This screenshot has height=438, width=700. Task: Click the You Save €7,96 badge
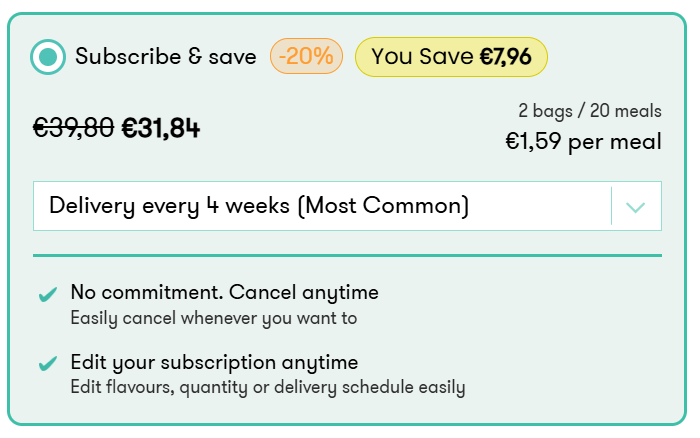pyautogui.click(x=451, y=57)
